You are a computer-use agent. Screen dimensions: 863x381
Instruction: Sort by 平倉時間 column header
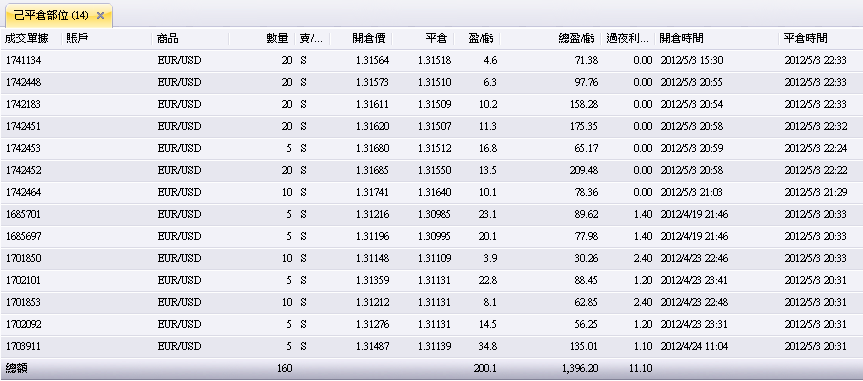point(806,39)
